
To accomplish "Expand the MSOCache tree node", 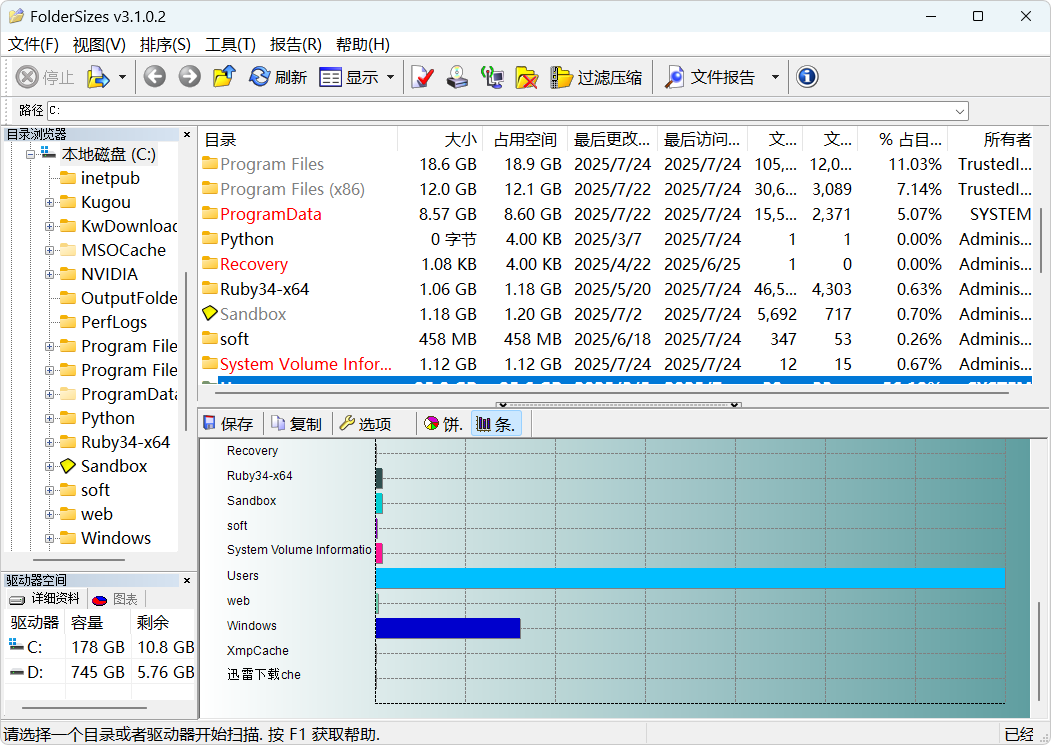I will (x=50, y=251).
